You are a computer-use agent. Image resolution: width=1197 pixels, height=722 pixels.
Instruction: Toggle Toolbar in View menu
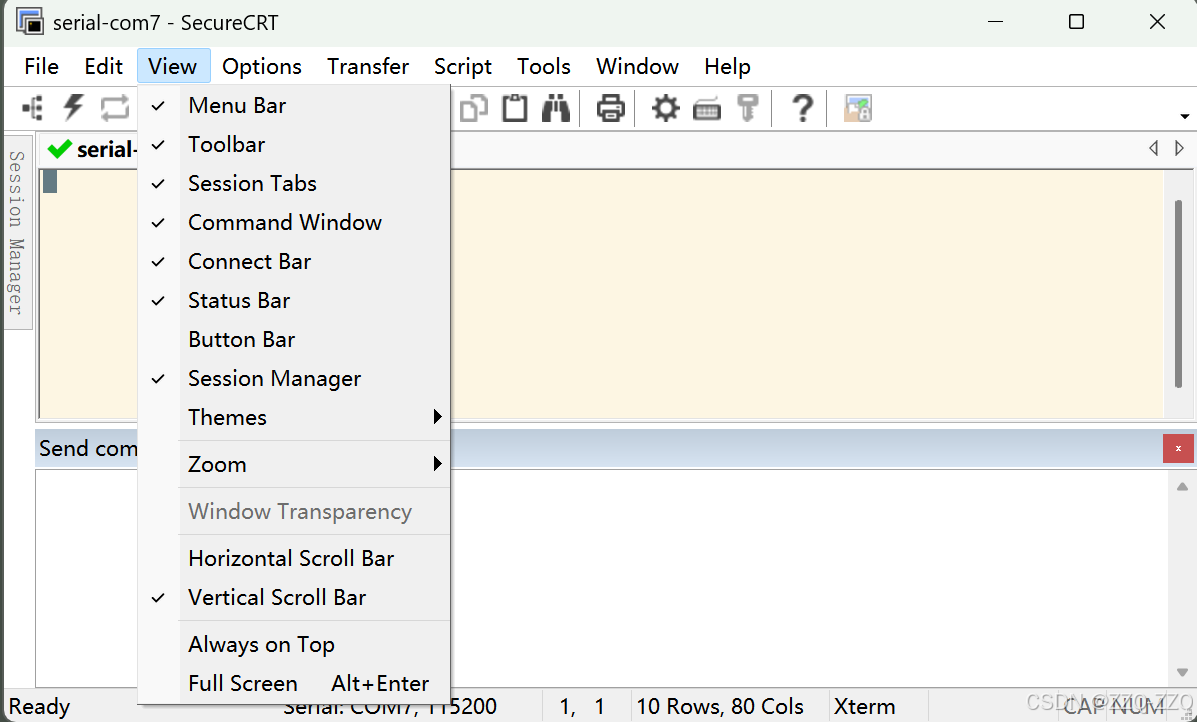click(294, 144)
